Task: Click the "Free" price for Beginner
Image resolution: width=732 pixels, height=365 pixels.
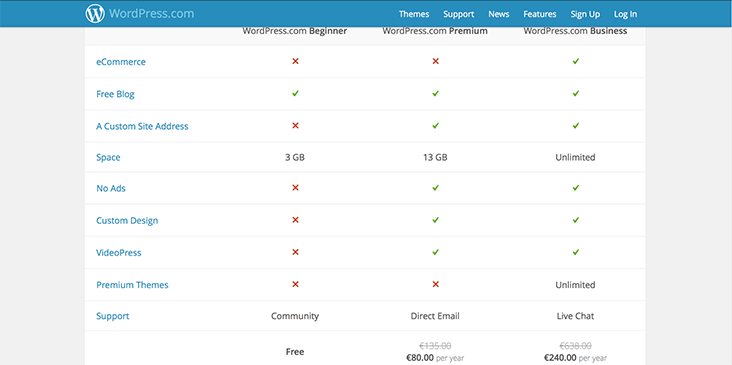Action: tap(295, 351)
